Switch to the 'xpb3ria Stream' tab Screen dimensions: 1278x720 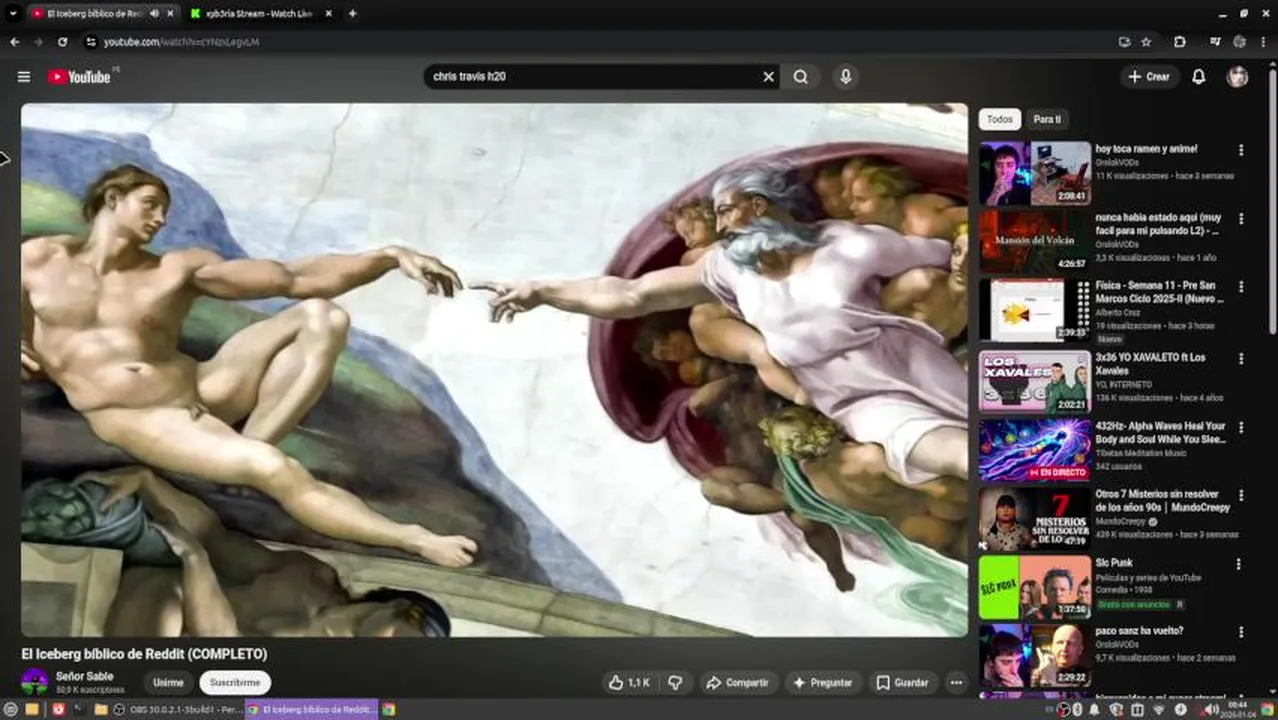pyautogui.click(x=259, y=13)
